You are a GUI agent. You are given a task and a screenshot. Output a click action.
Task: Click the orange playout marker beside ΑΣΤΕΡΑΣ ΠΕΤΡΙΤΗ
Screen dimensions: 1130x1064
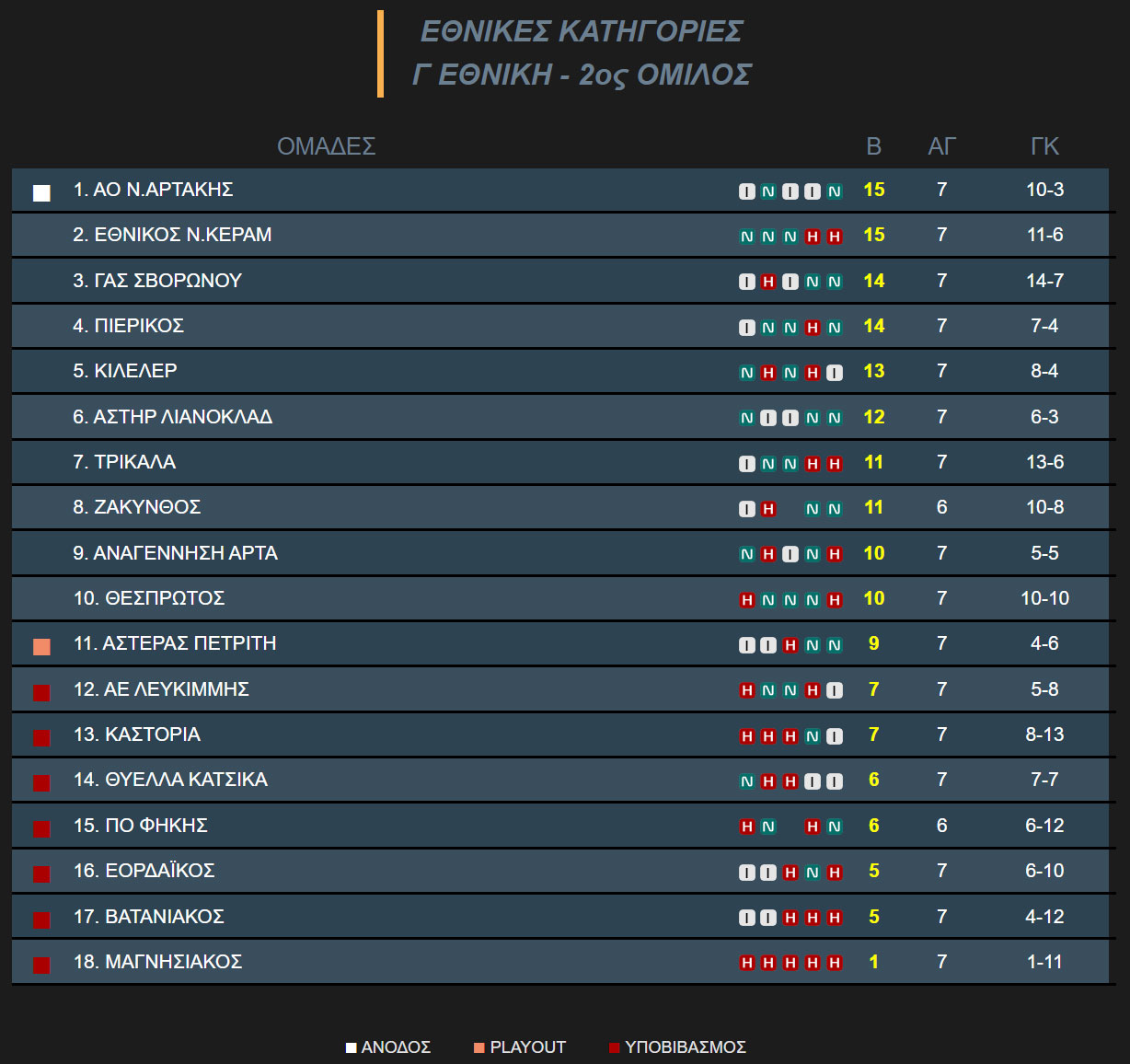pos(41,647)
